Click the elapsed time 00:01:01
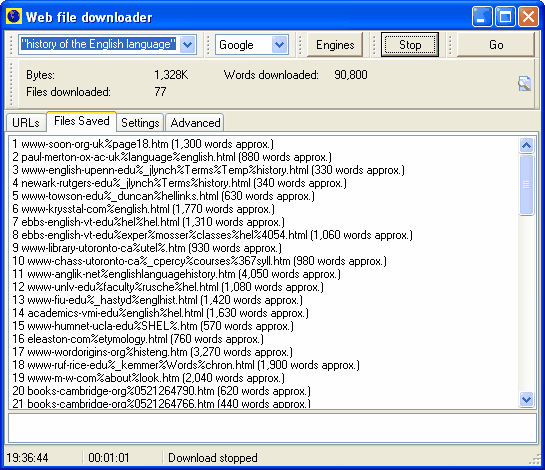The width and height of the screenshot is (545, 470). [x=108, y=457]
